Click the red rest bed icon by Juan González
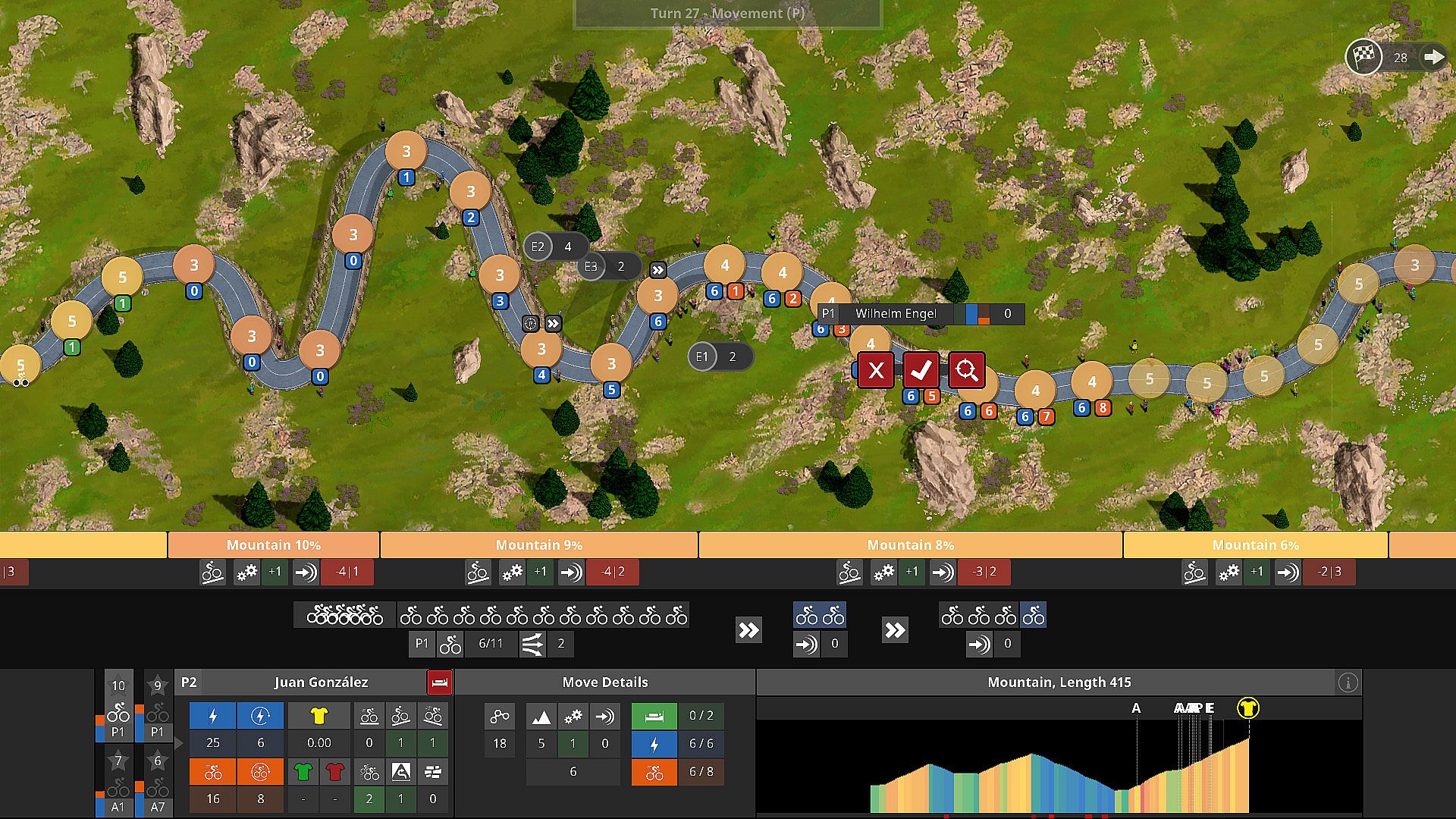1456x819 pixels. pyautogui.click(x=439, y=682)
